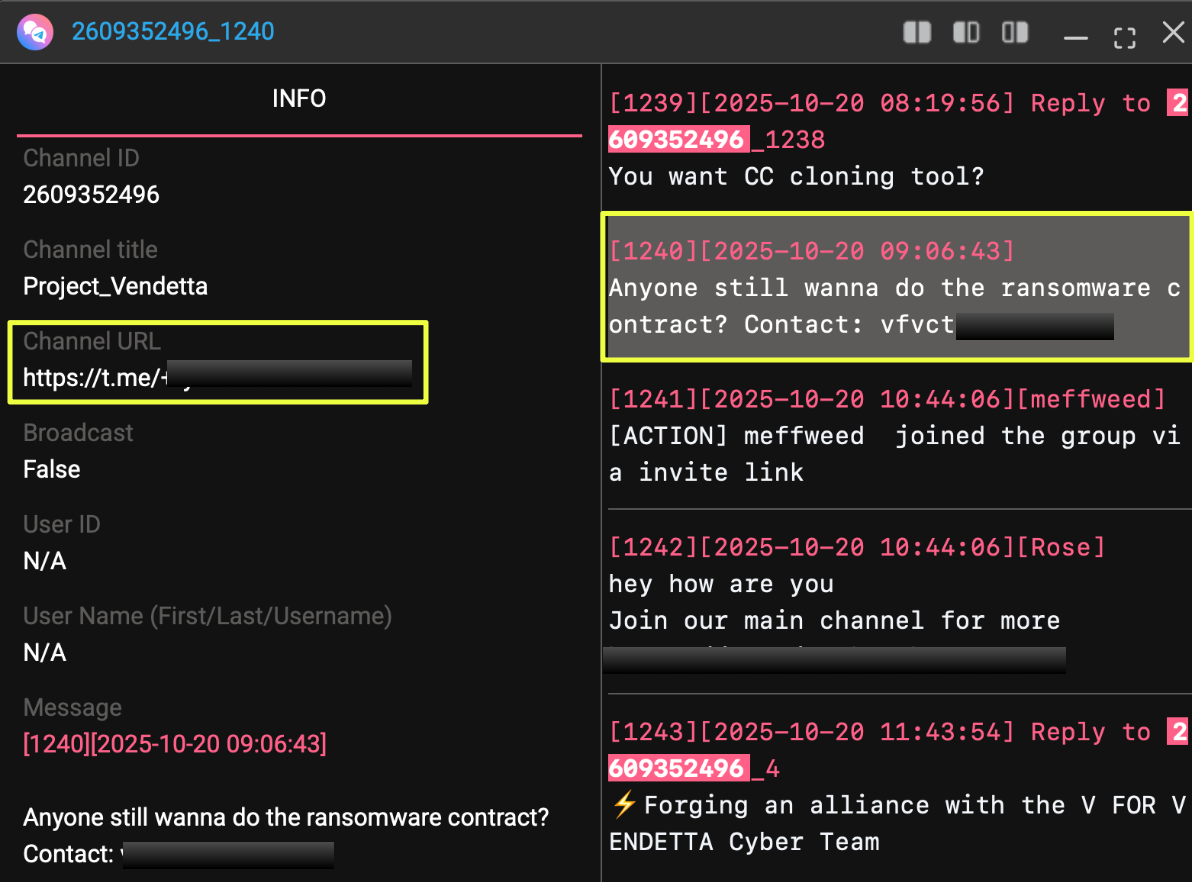Select the Project_Vendetta channel title
This screenshot has width=1194, height=882.
coord(115,286)
